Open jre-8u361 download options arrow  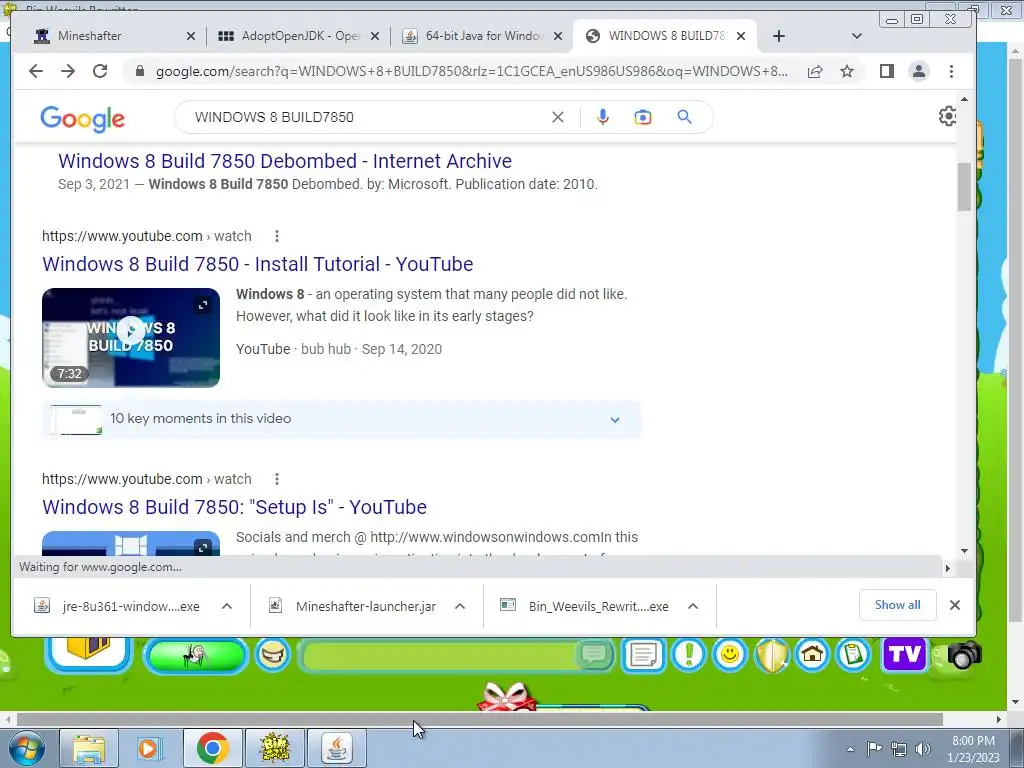coord(227,606)
